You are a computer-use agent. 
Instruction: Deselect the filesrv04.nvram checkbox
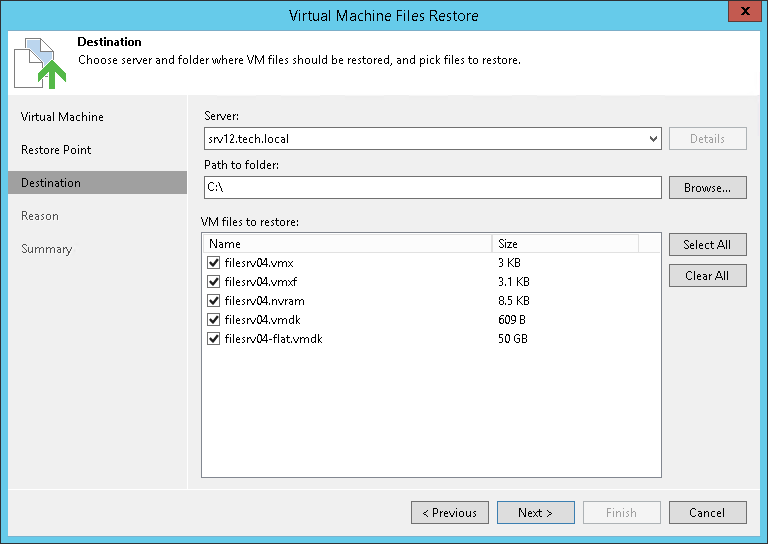point(213,301)
